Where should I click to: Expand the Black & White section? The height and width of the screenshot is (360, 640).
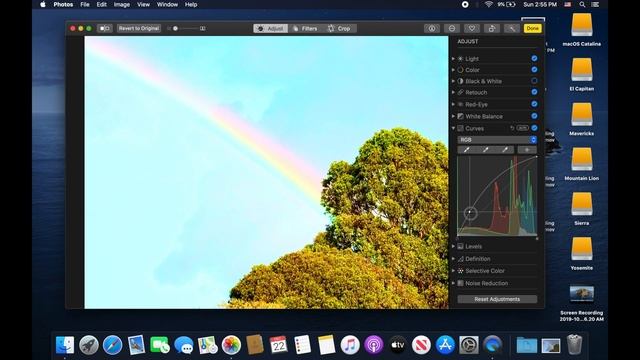453,81
